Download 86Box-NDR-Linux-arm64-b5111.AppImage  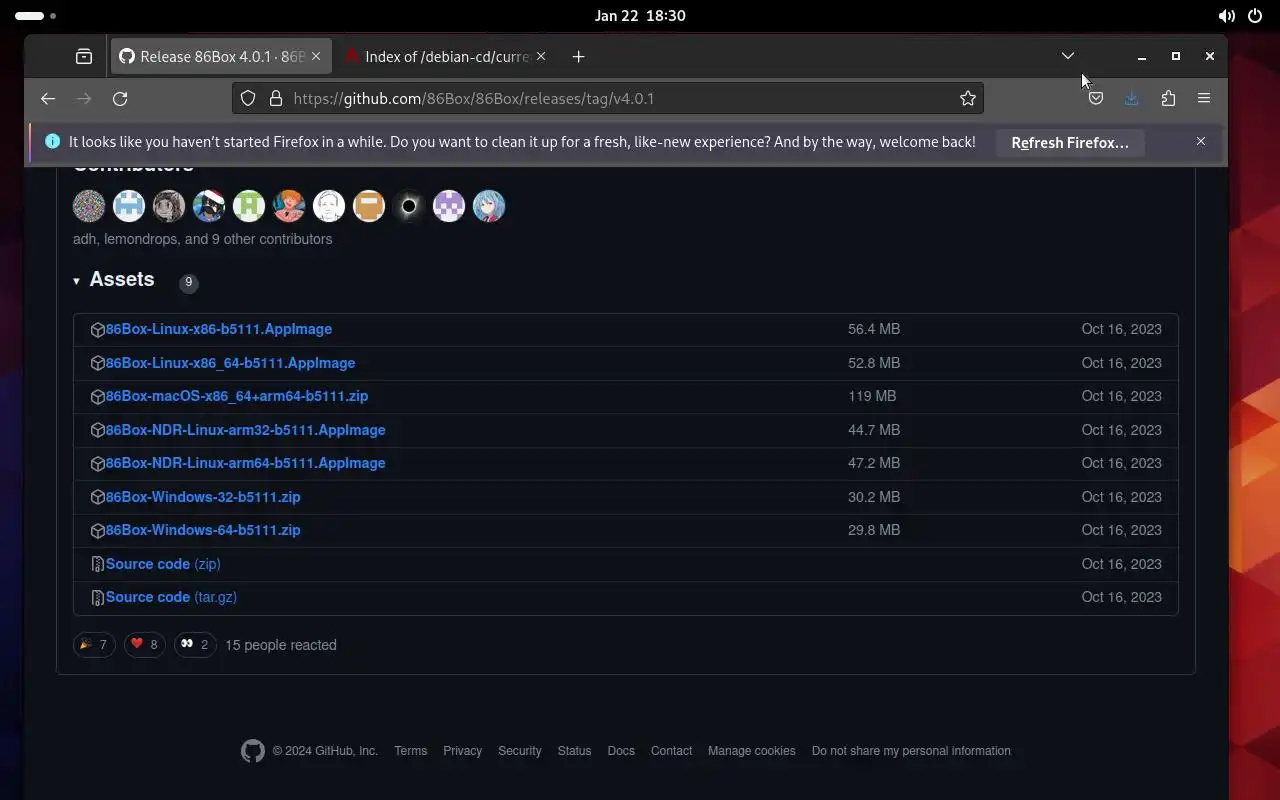pos(245,463)
